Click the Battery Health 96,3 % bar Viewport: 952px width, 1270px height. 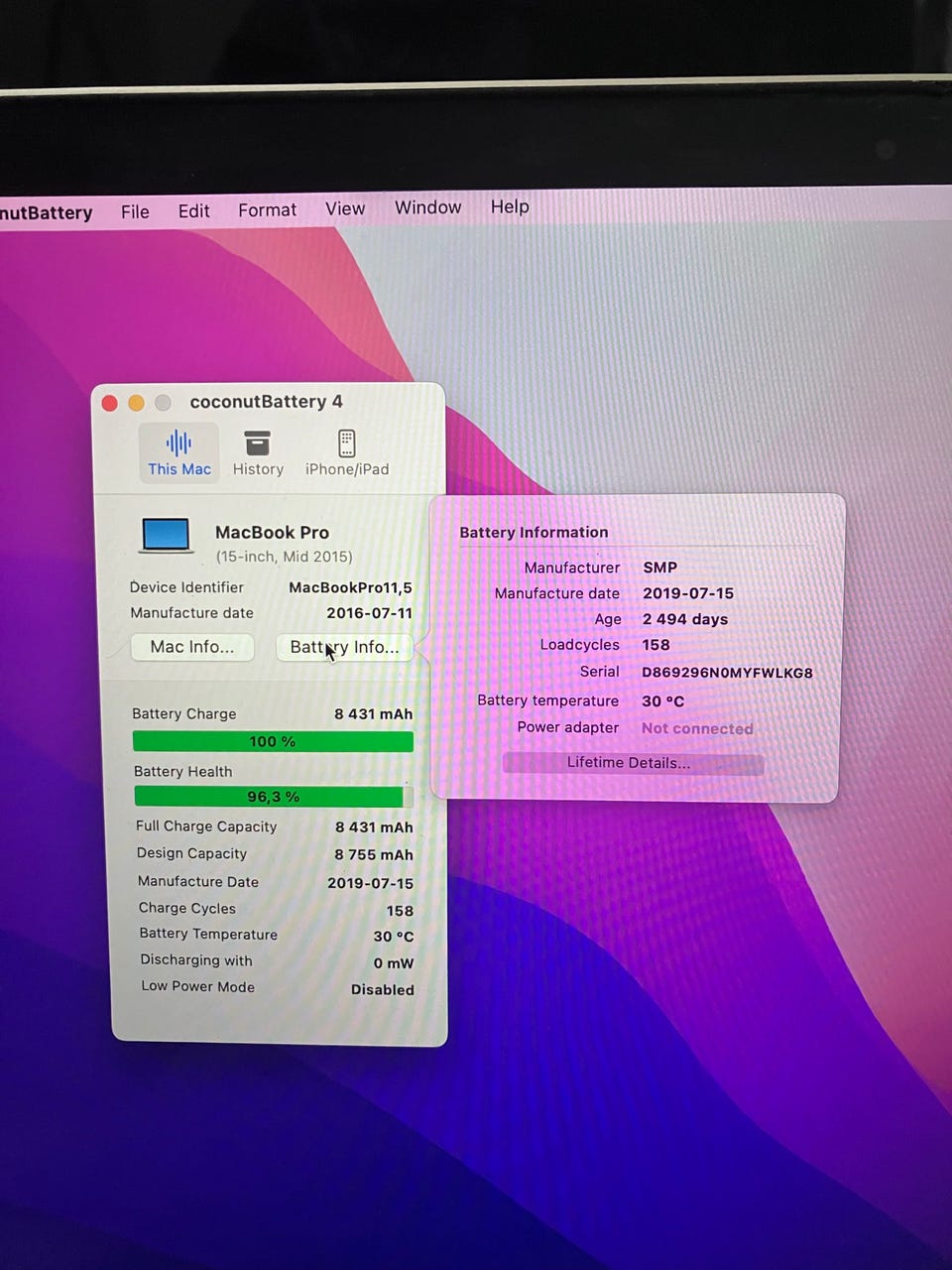click(274, 797)
